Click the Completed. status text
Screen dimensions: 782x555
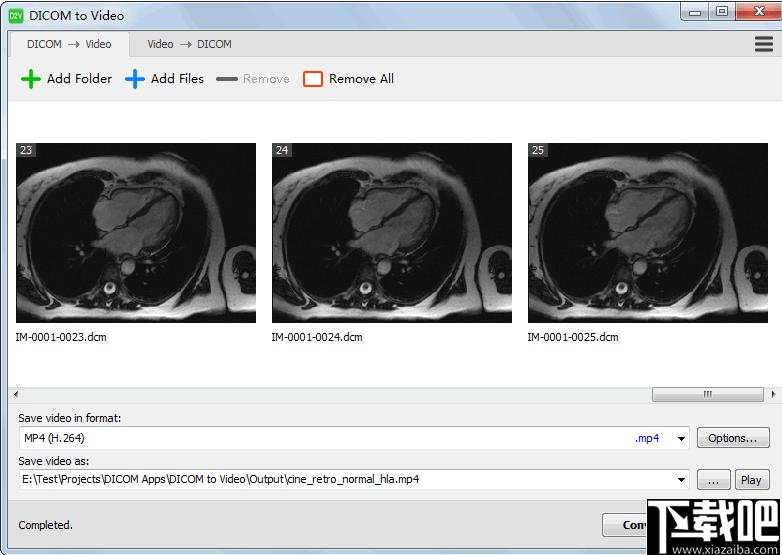pos(45,525)
